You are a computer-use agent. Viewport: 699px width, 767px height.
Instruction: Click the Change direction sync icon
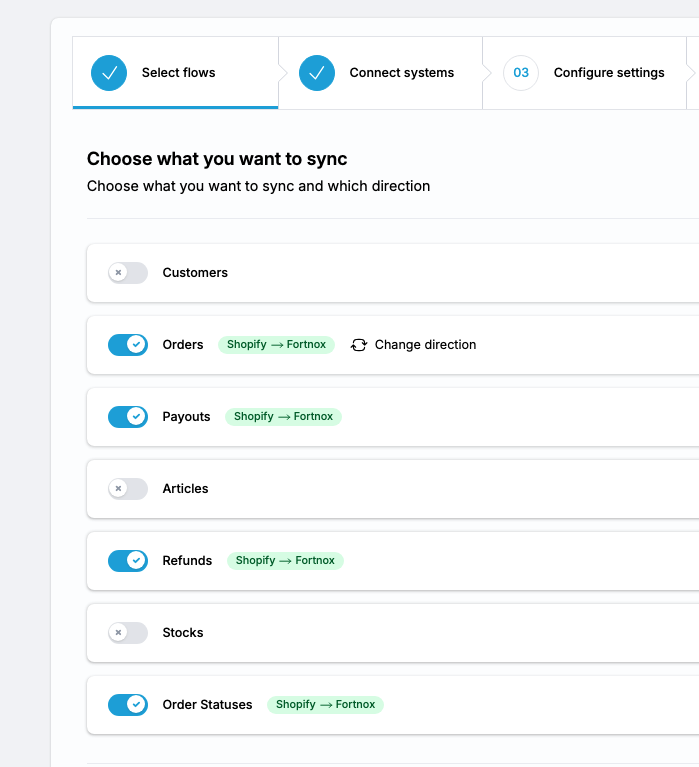click(x=359, y=345)
